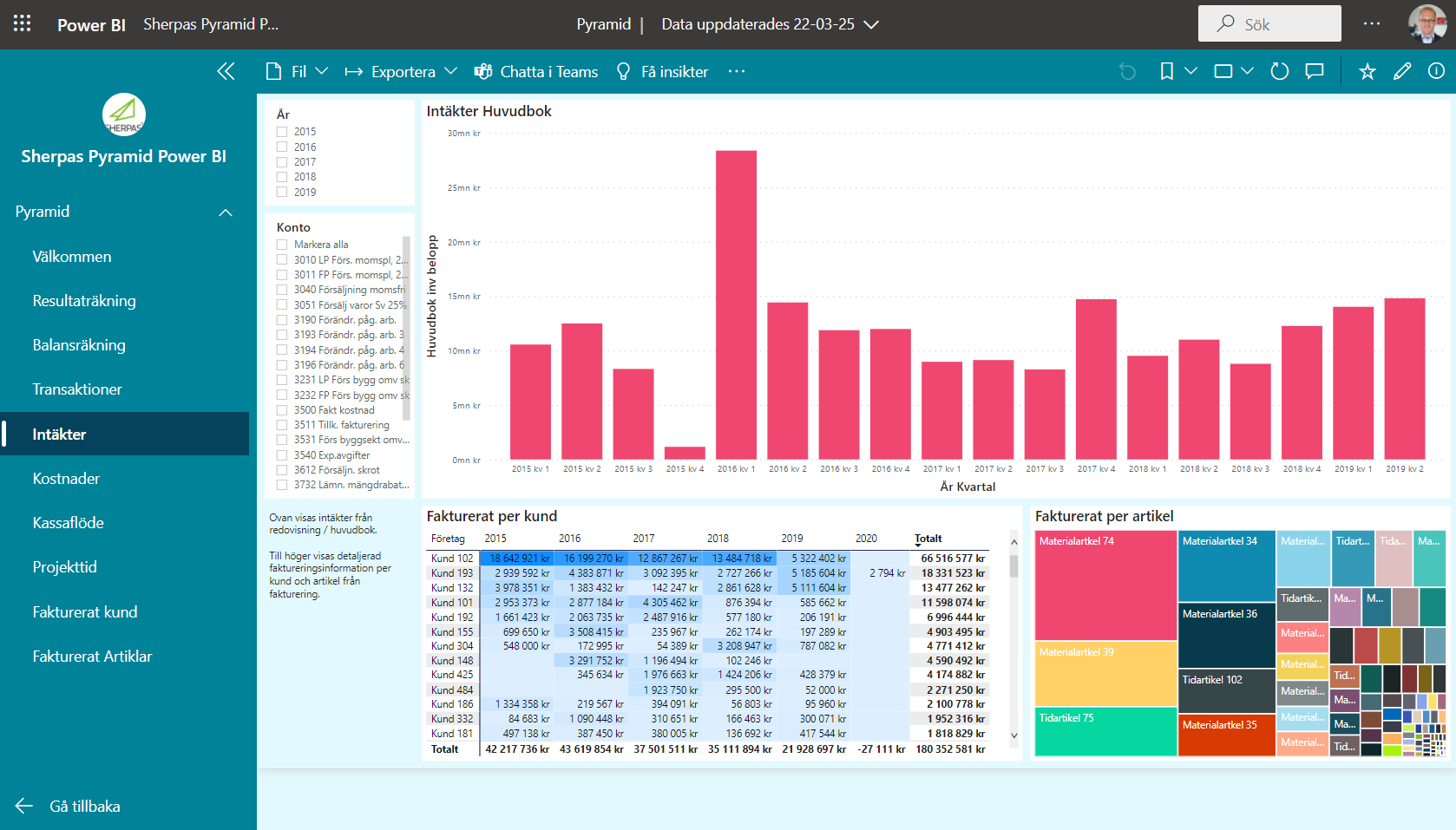The image size is (1456, 830).
Task: Enable the 3500 Fakt kostnad checkbox
Action: point(282,410)
